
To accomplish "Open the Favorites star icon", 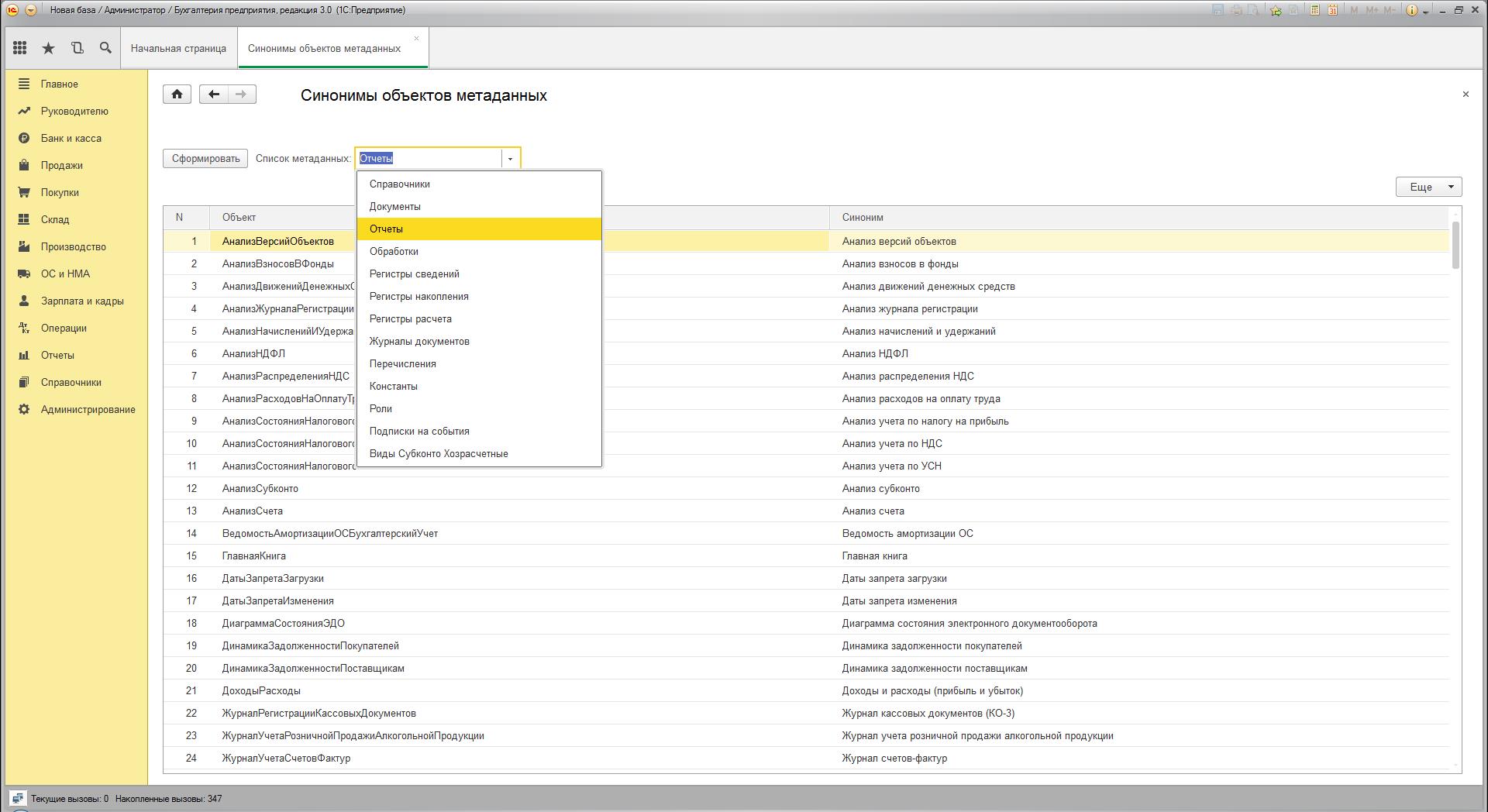I will click(x=48, y=48).
